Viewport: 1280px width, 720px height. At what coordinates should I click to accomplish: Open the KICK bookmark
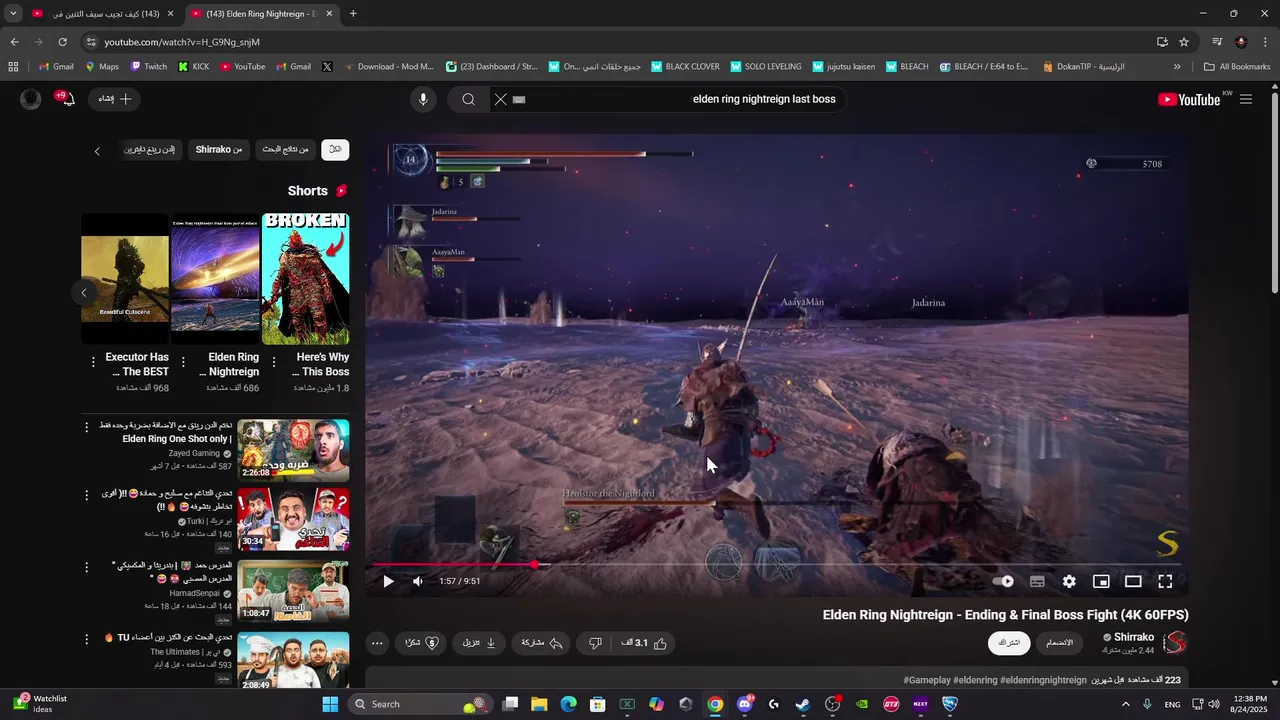click(194, 67)
